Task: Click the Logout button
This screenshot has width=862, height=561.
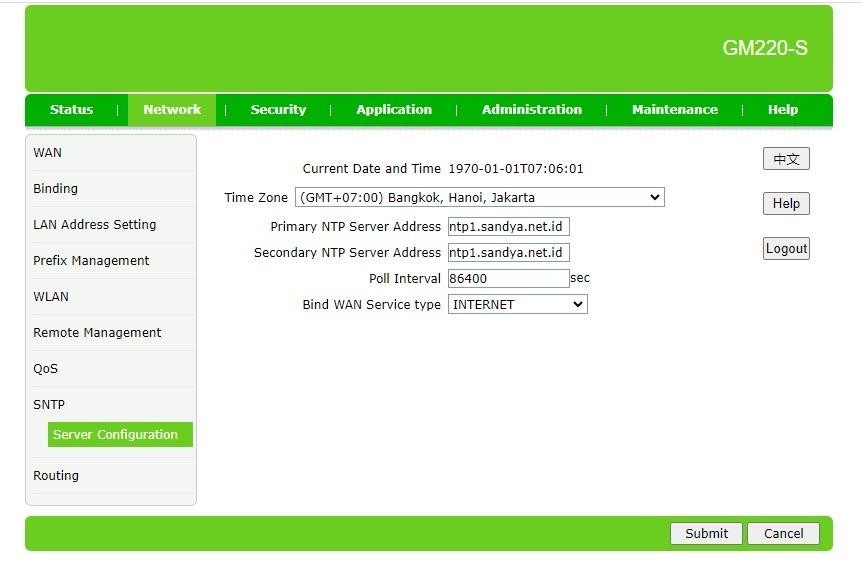Action: click(785, 249)
